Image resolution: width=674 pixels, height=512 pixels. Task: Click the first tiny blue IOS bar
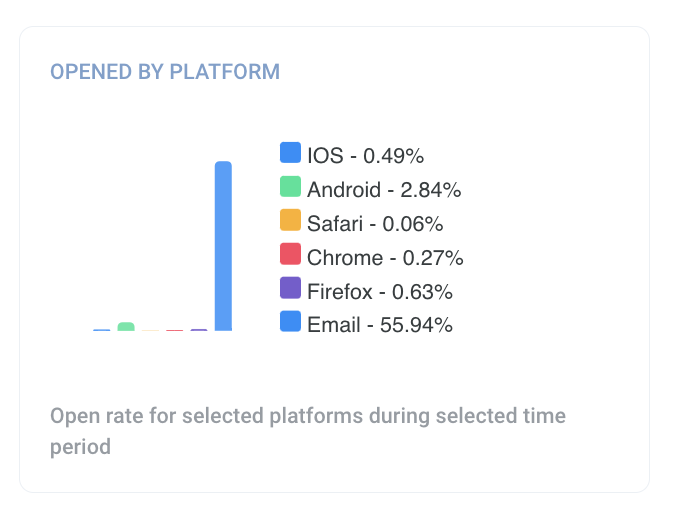102,330
